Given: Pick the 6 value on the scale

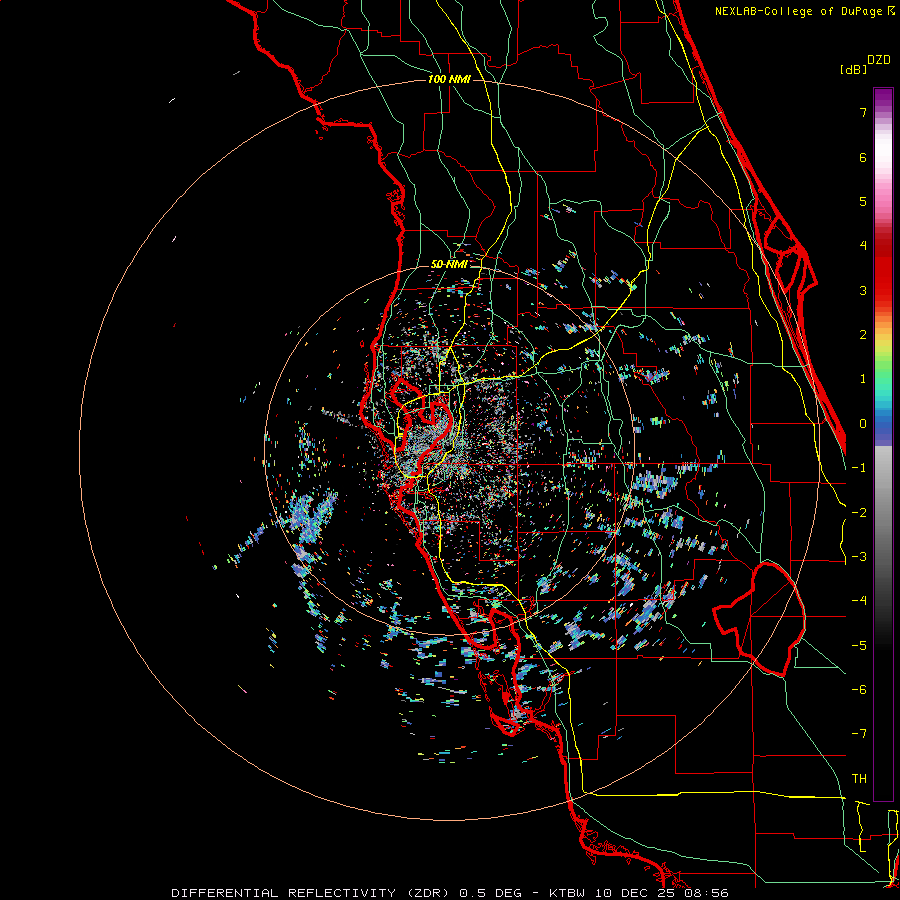Looking at the screenshot, I should pyautogui.click(x=863, y=157).
